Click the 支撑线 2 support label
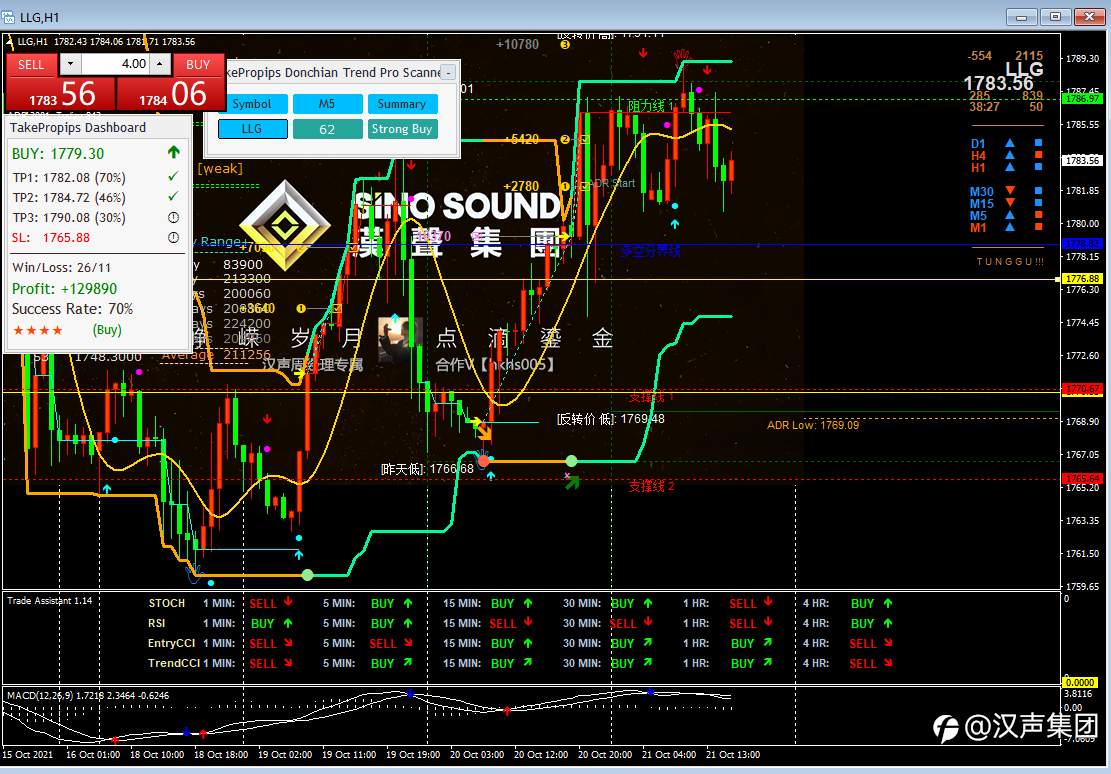The width and height of the screenshot is (1111, 774). click(x=651, y=486)
